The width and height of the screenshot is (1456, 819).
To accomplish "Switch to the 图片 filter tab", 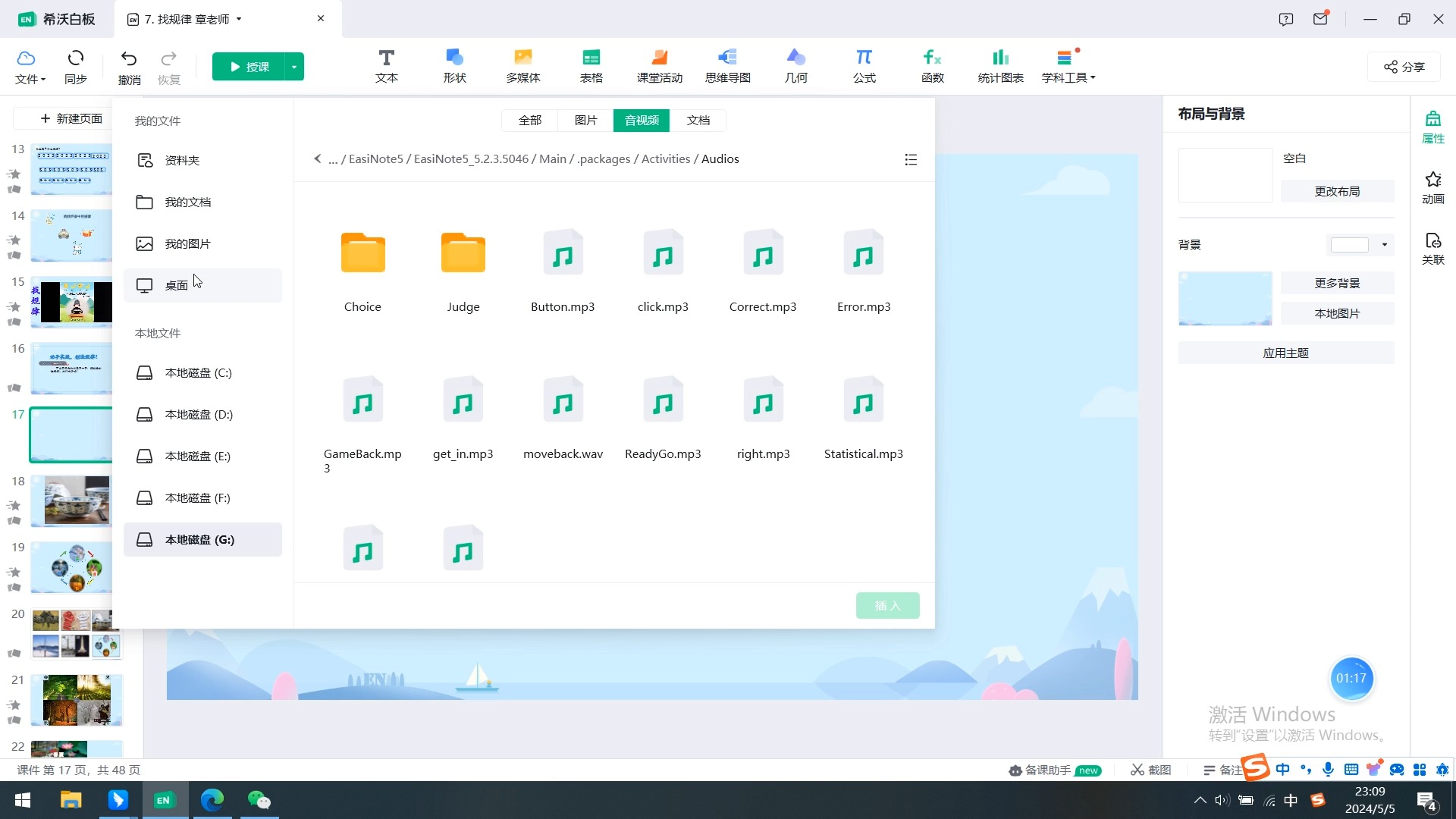I will click(x=585, y=120).
